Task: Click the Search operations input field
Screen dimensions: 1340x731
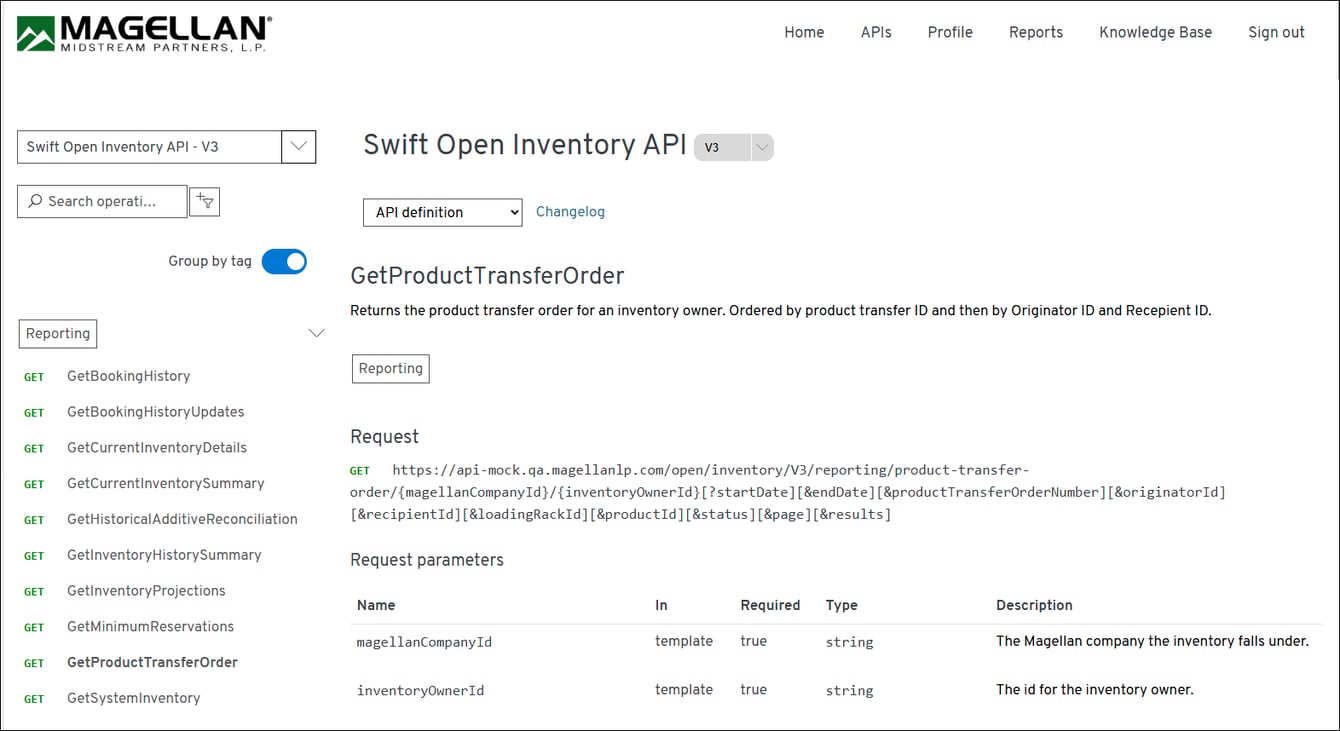Action: (102, 201)
